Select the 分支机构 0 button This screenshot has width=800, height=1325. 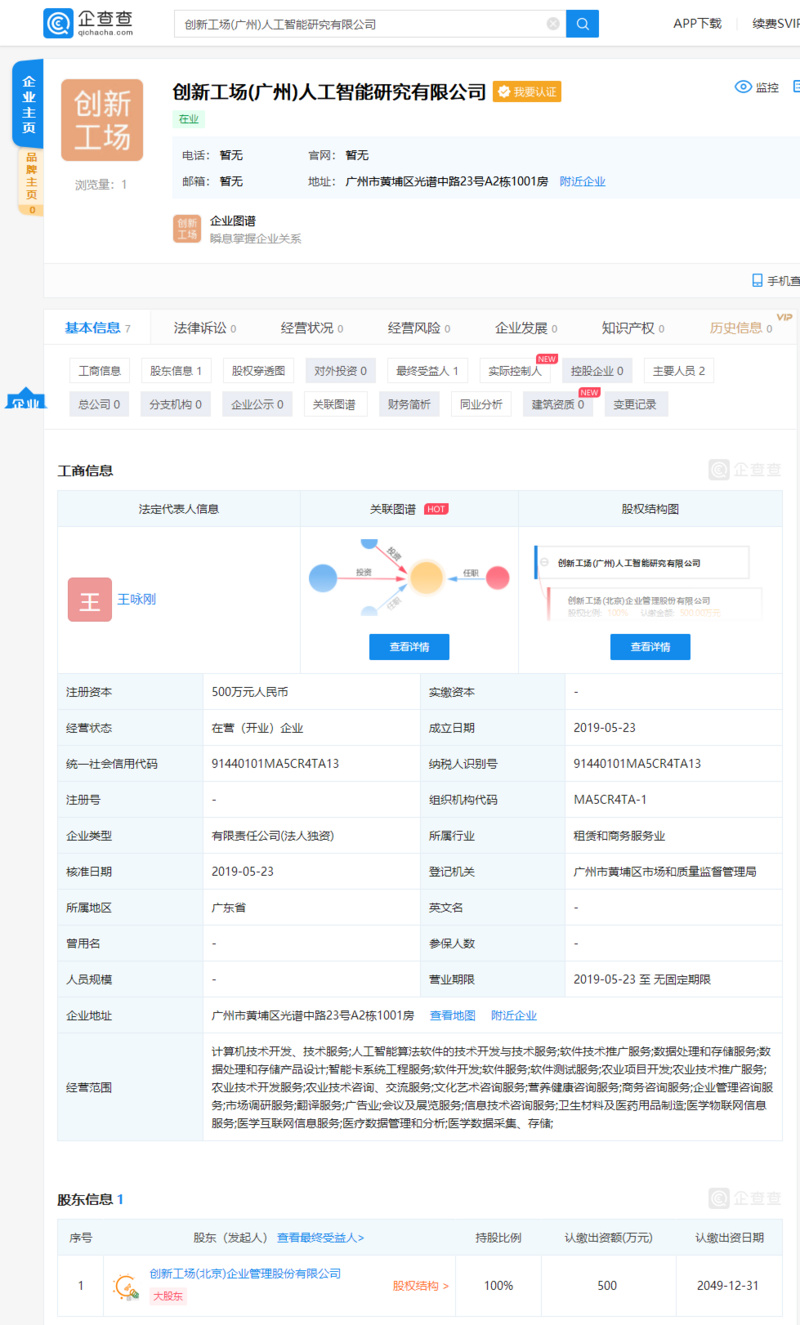pos(175,404)
